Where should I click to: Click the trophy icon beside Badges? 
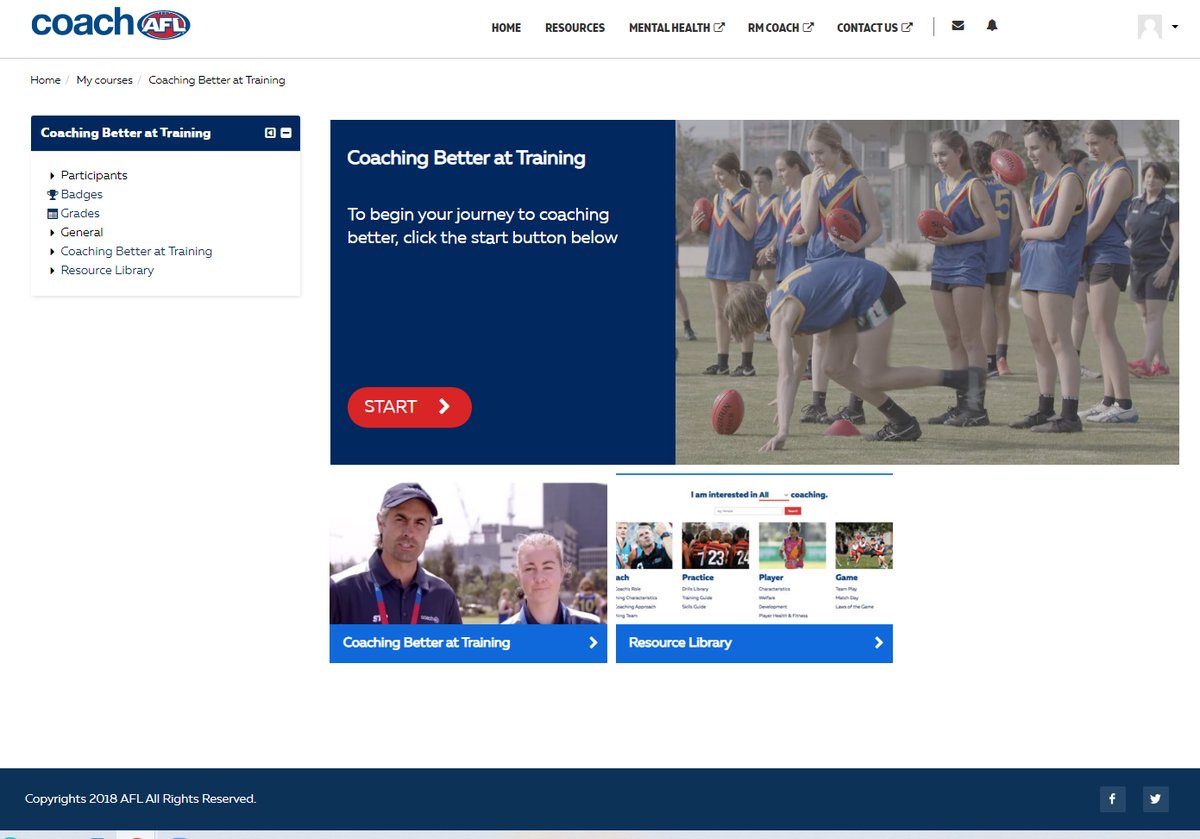pyautogui.click(x=53, y=195)
